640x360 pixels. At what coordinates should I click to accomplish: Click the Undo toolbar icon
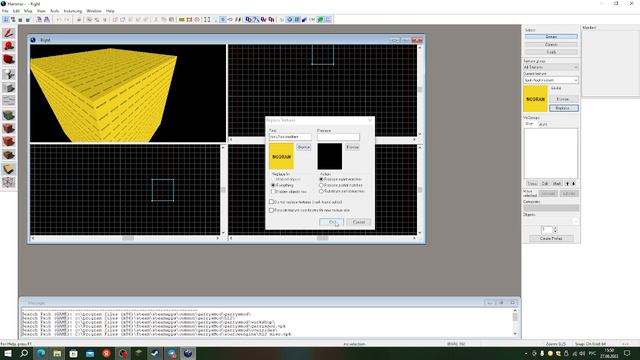pos(59,20)
